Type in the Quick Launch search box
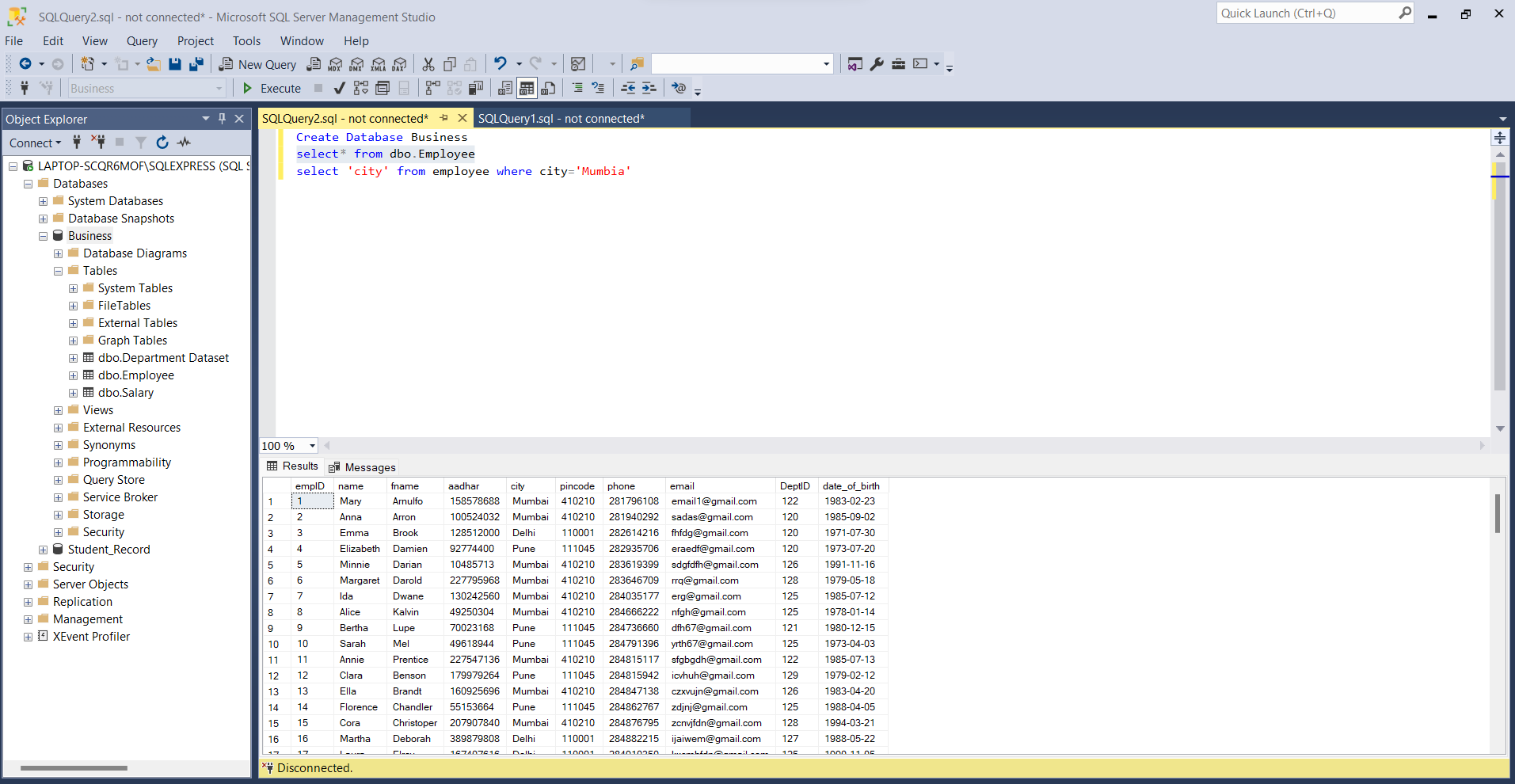The image size is (1515, 784). click(x=1307, y=13)
